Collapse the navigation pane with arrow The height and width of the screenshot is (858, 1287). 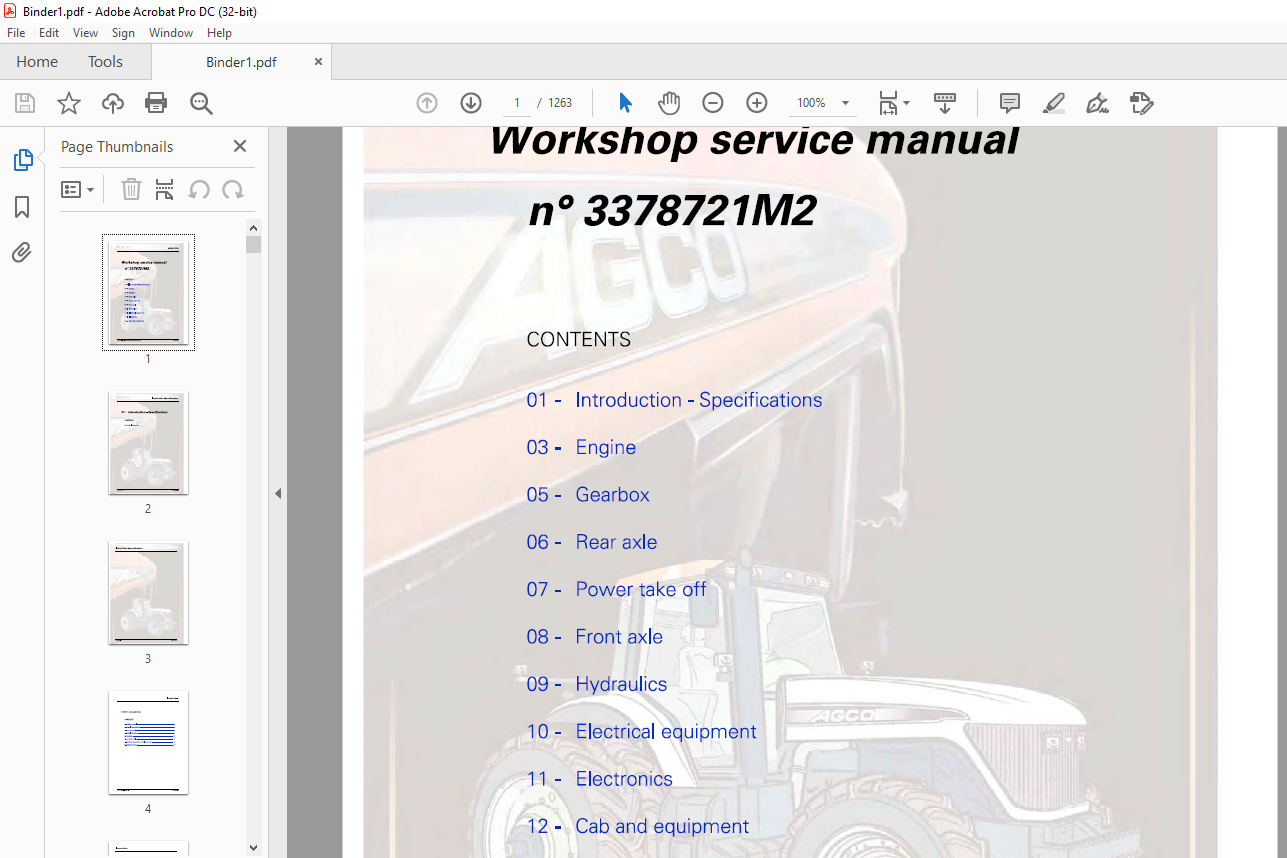[278, 493]
